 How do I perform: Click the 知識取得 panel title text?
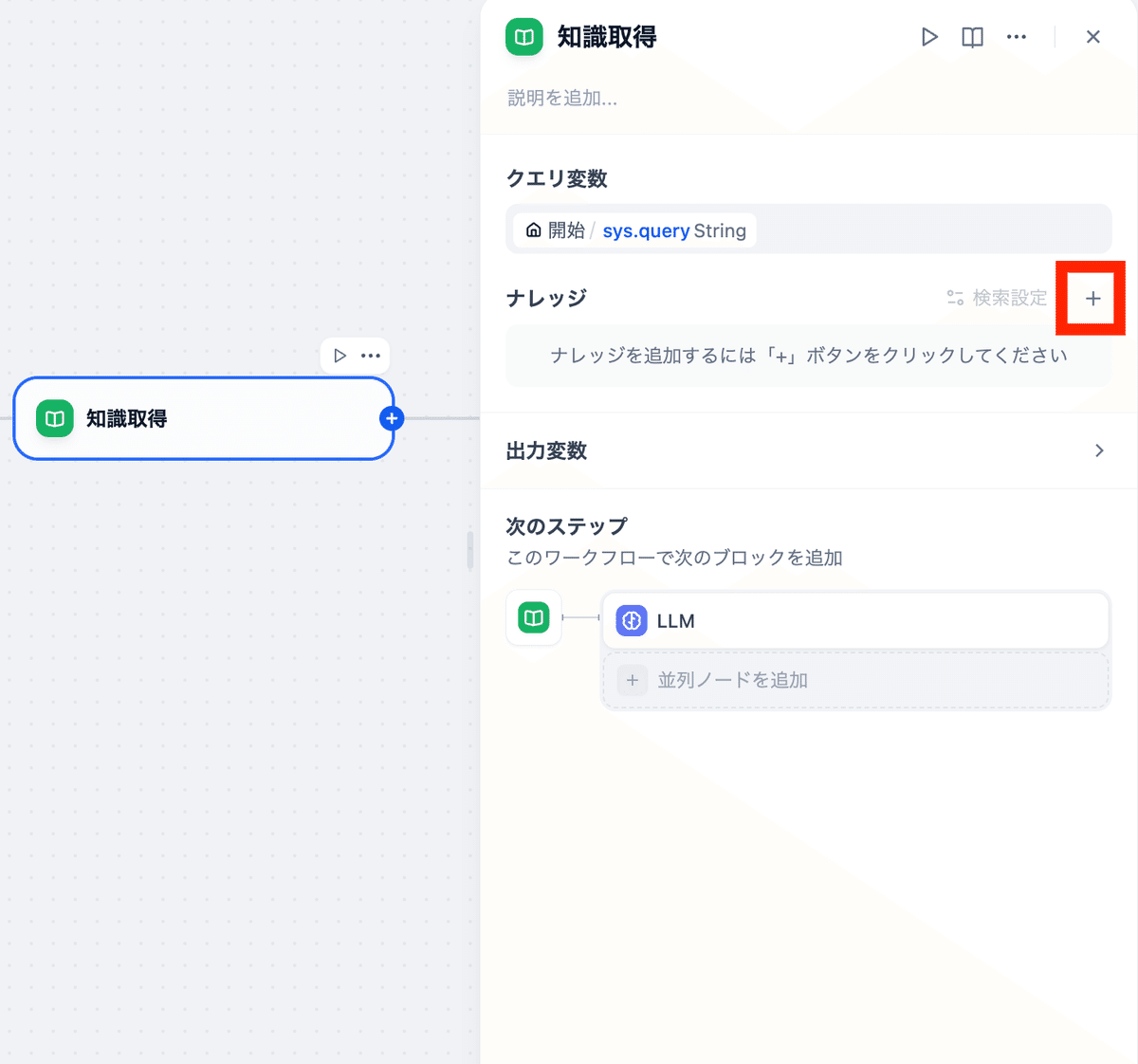coord(607,37)
